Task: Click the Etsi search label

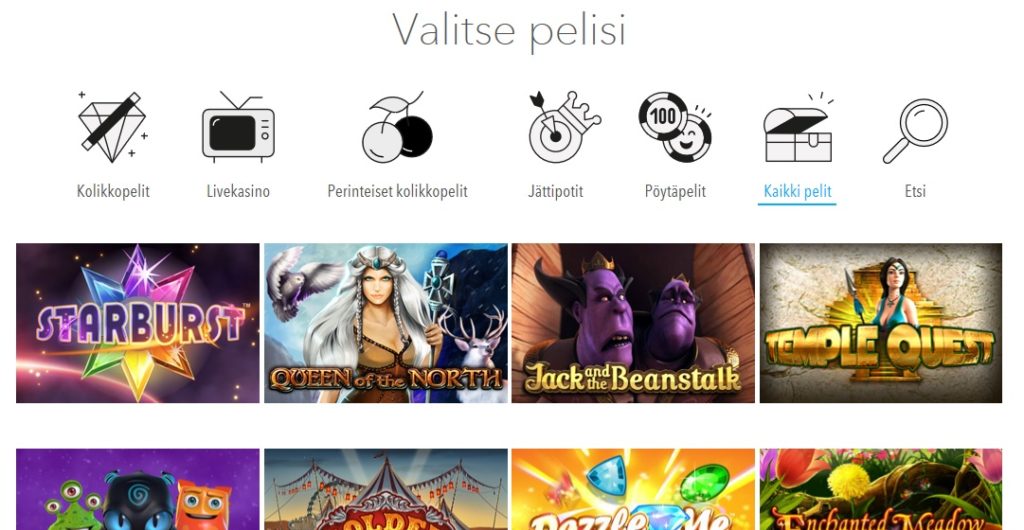Action: tap(915, 191)
